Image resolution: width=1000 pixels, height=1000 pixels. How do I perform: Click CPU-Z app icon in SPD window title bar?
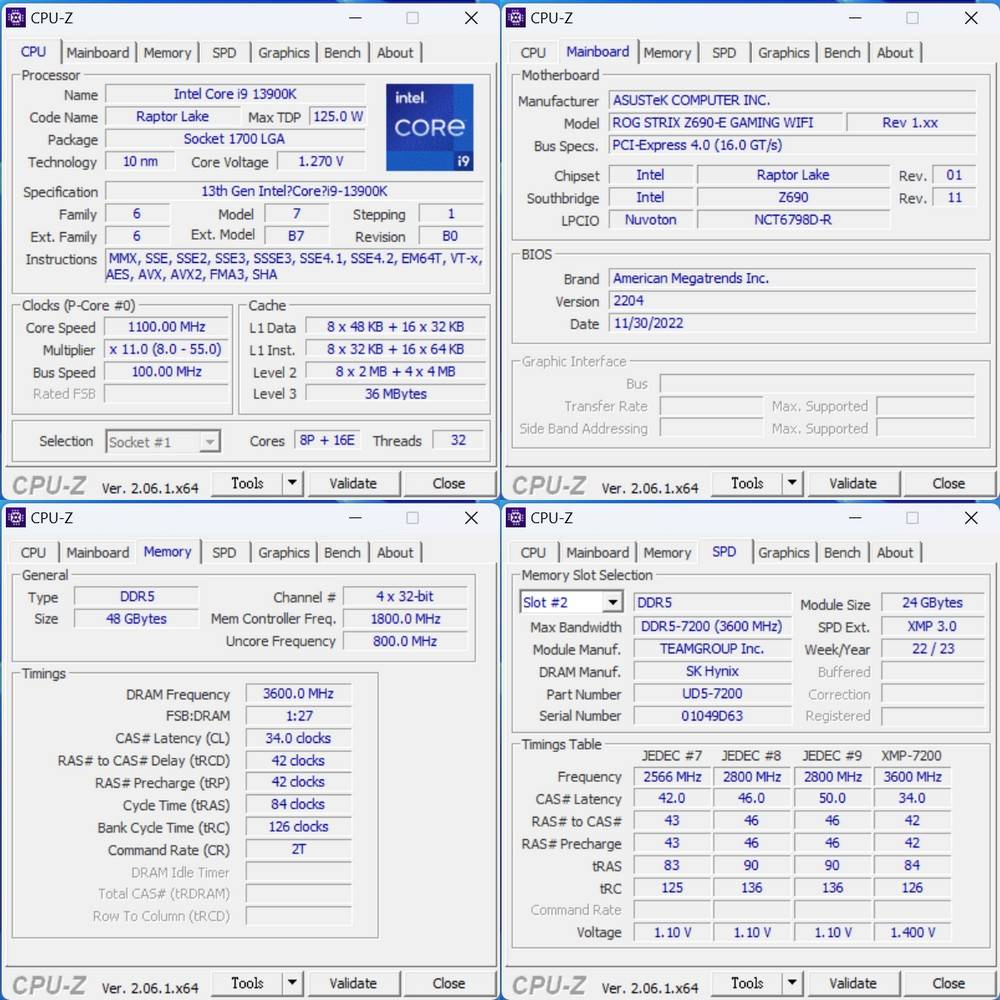click(515, 518)
